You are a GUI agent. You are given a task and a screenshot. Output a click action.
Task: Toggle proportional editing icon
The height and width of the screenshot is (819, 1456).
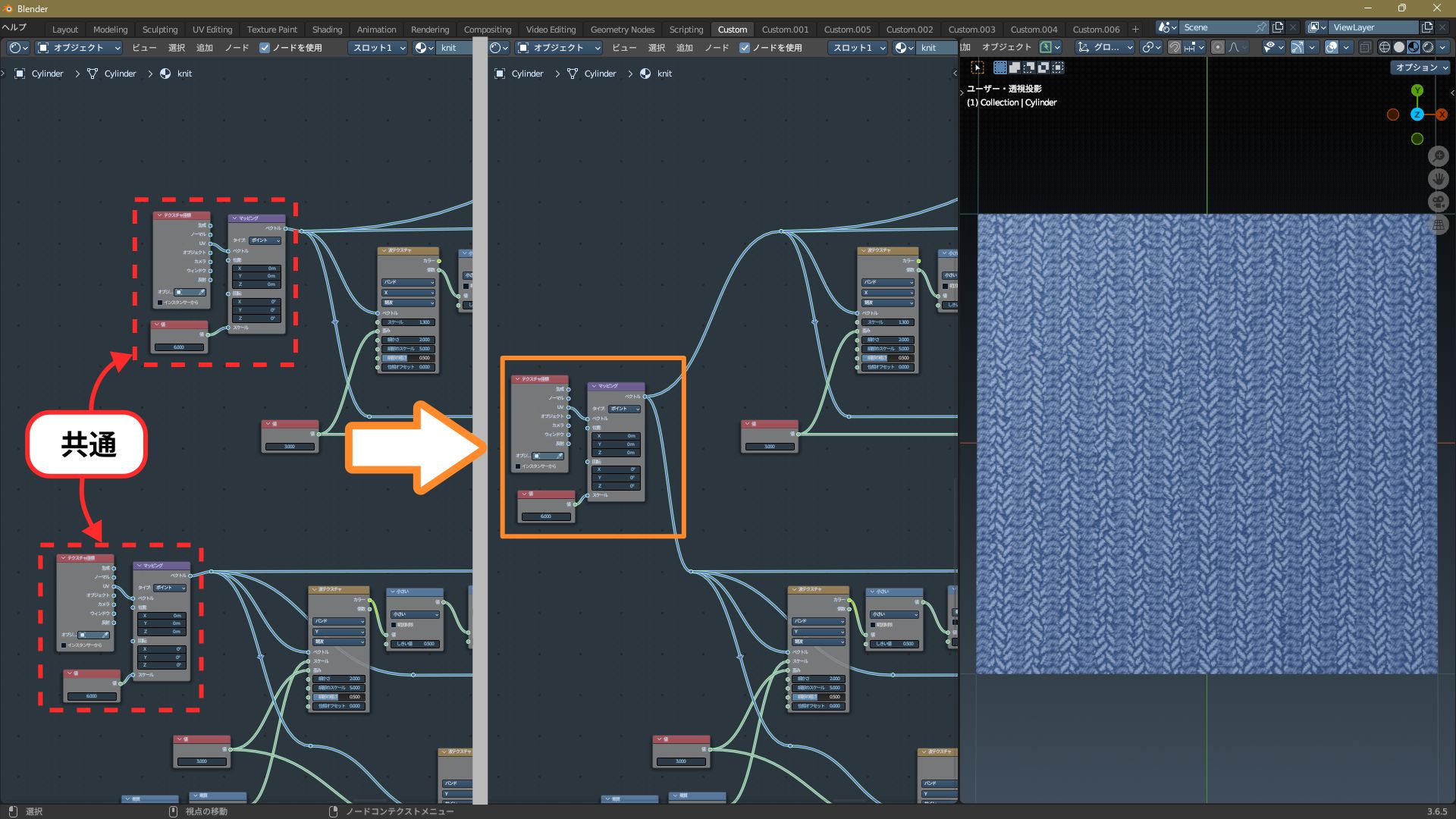click(1218, 47)
